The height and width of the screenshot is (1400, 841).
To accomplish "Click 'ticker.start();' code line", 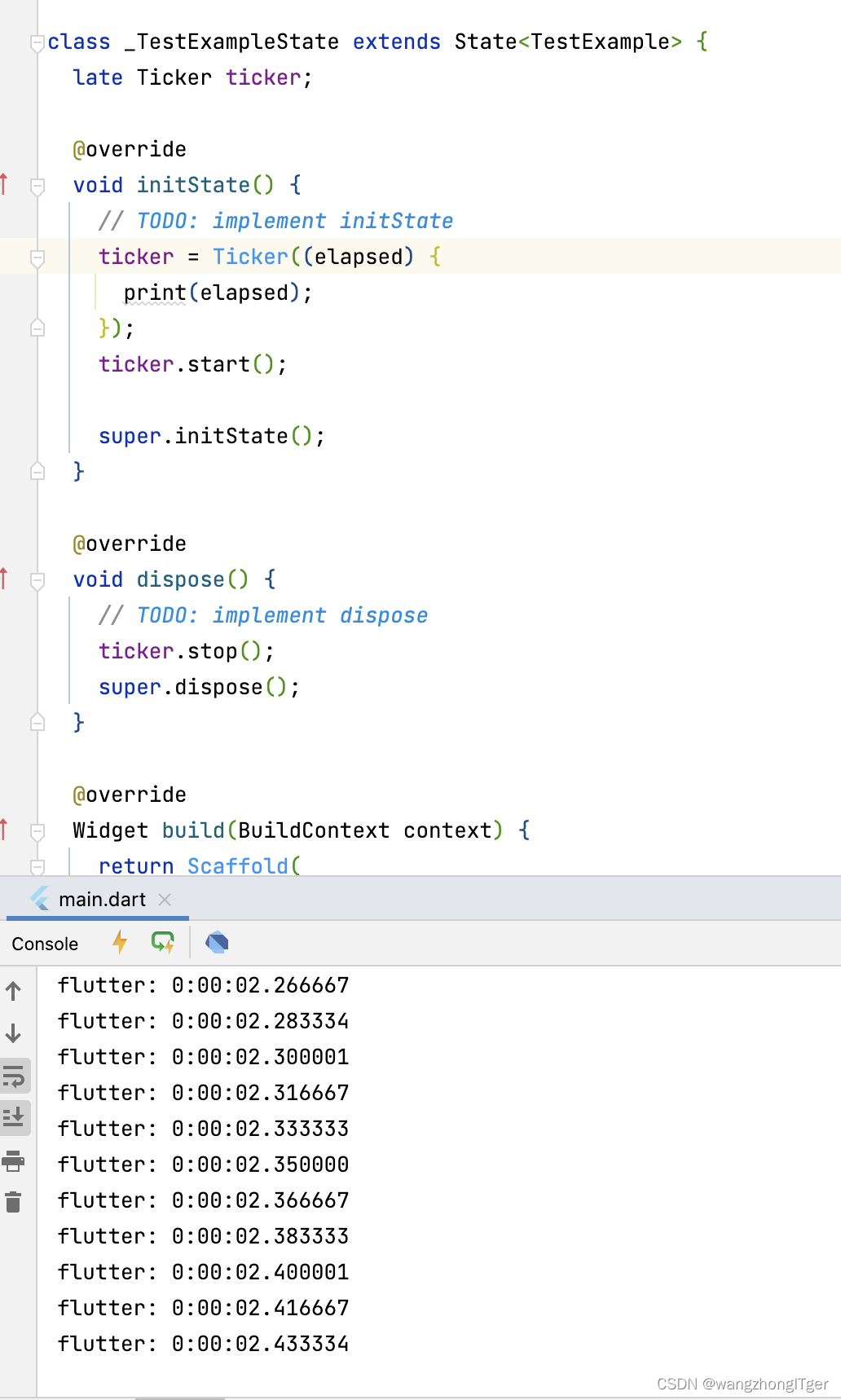I will 192,364.
